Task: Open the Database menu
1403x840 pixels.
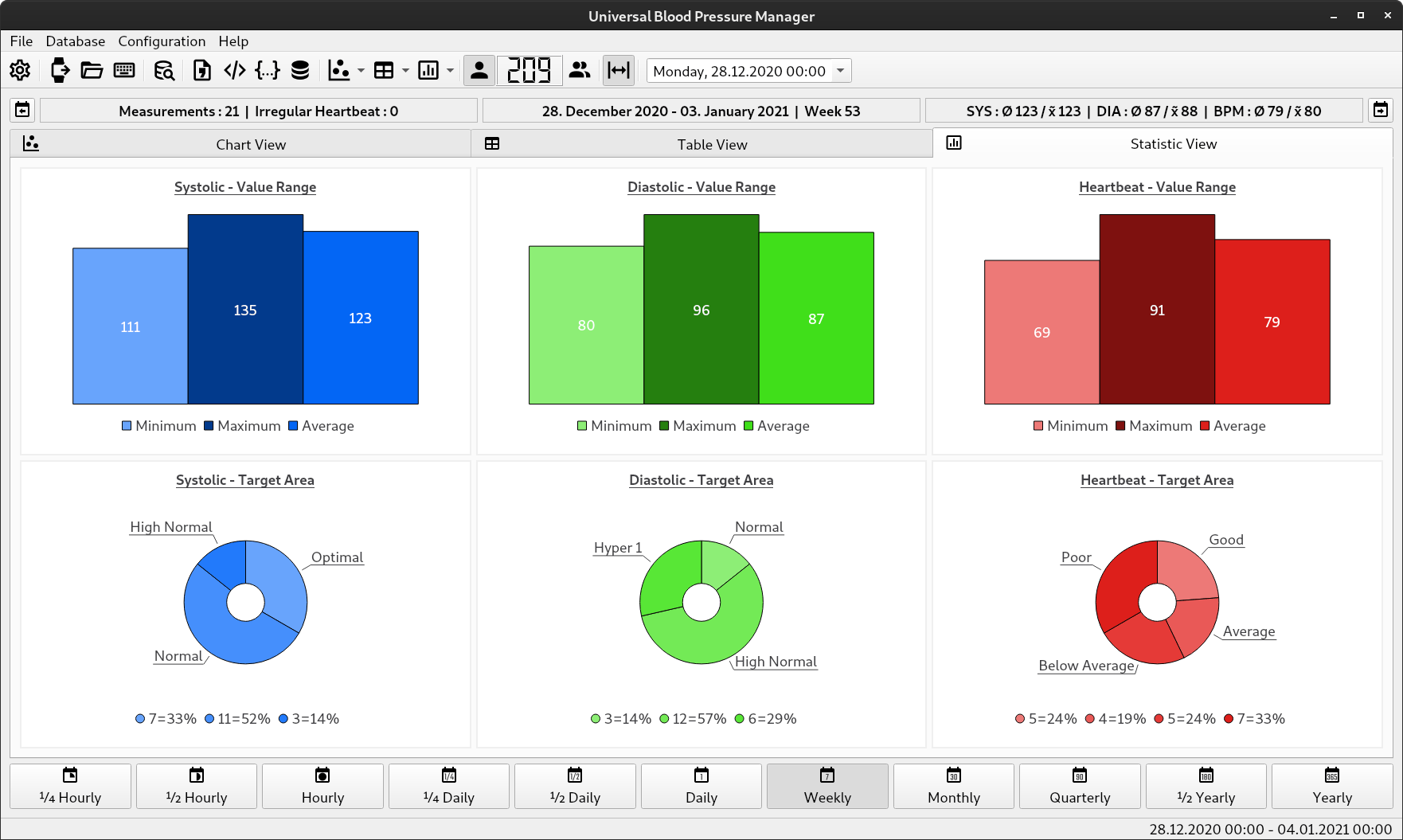Action: [x=76, y=41]
